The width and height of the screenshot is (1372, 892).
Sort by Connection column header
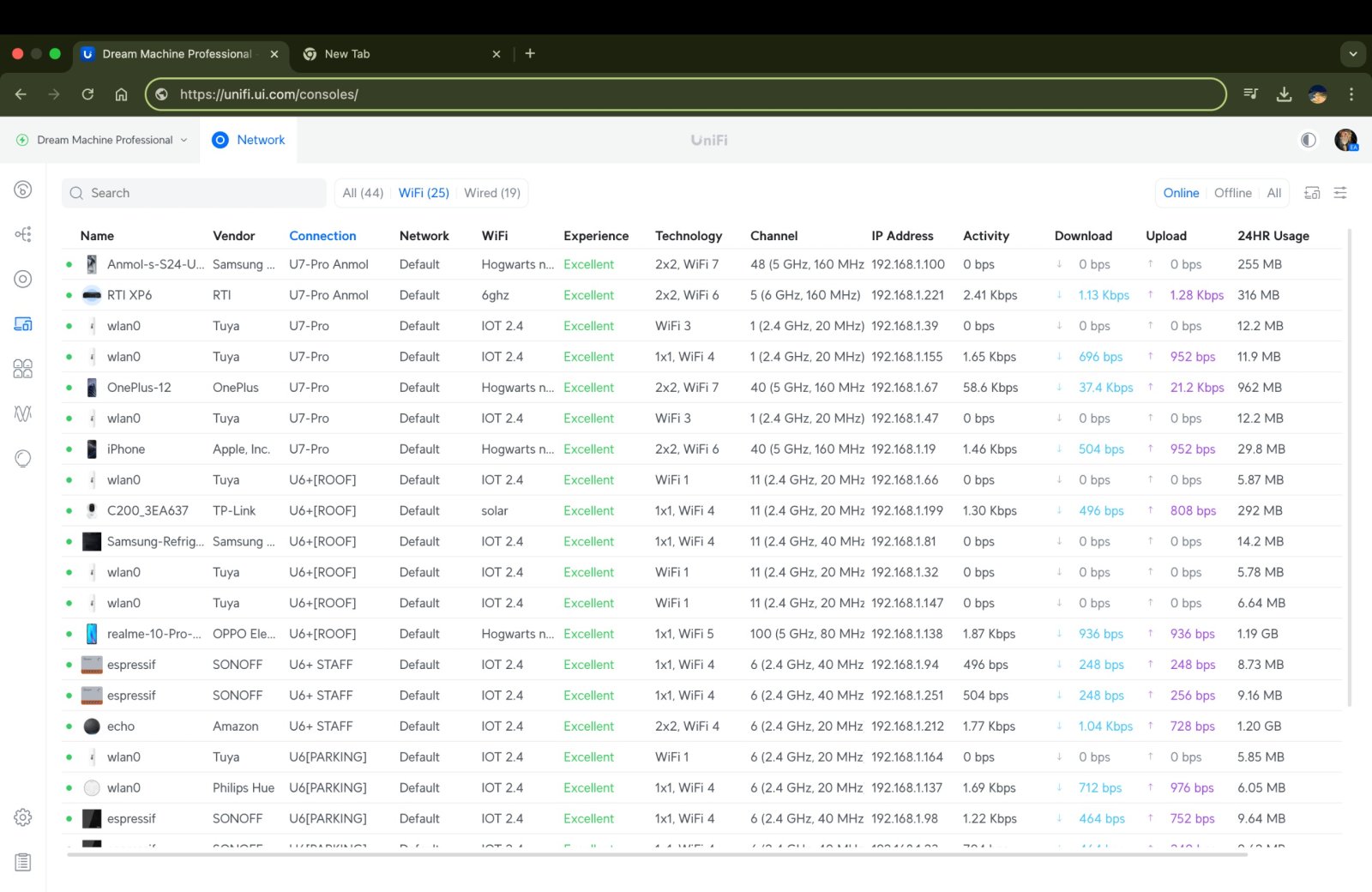coord(322,236)
